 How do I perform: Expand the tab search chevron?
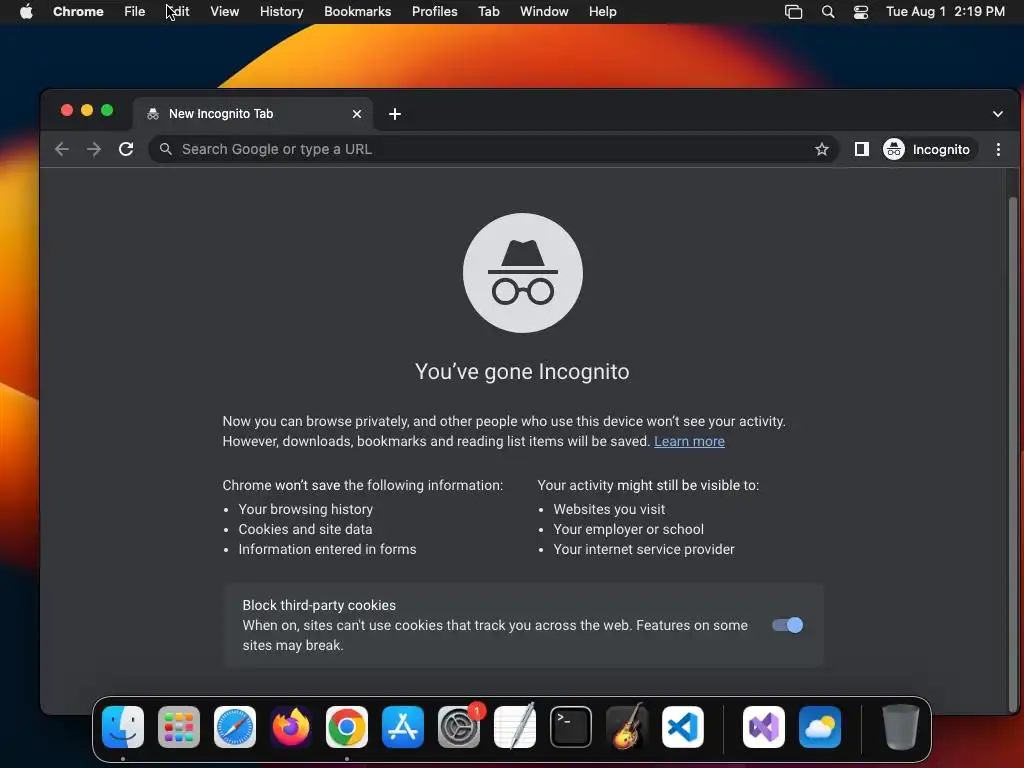997,114
